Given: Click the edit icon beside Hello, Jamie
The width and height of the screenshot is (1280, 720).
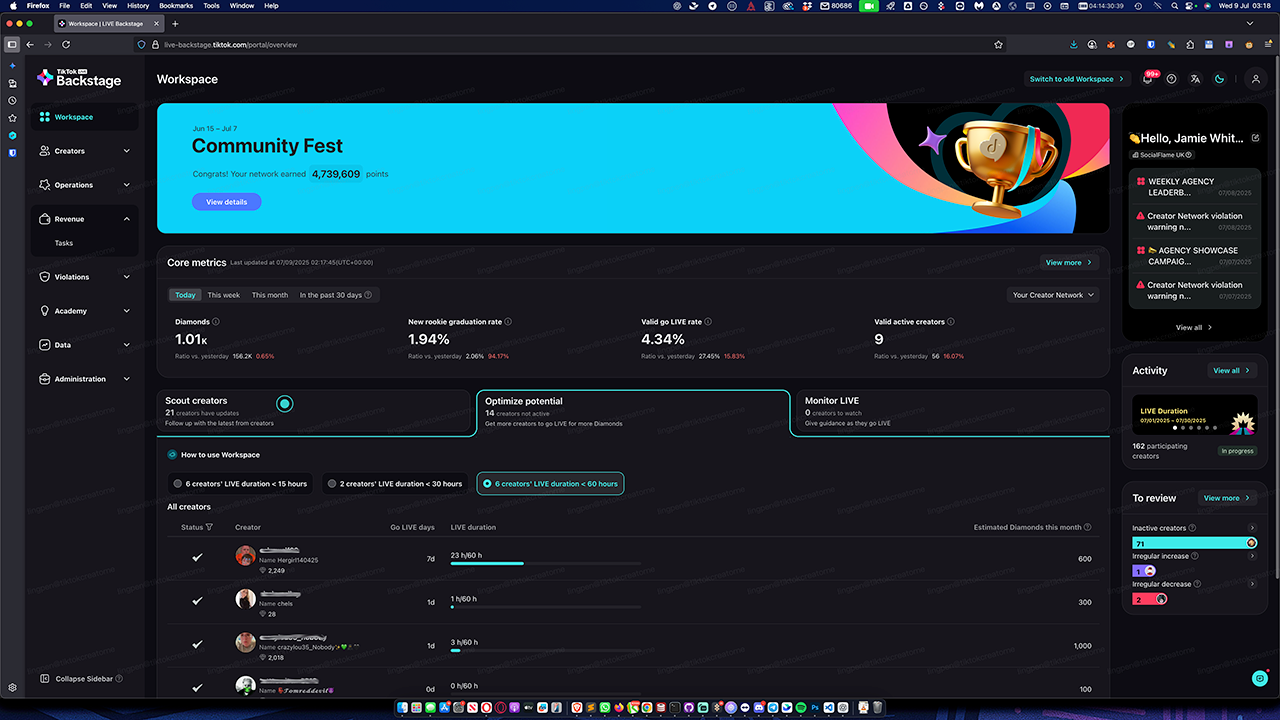Looking at the screenshot, I should 1255,138.
